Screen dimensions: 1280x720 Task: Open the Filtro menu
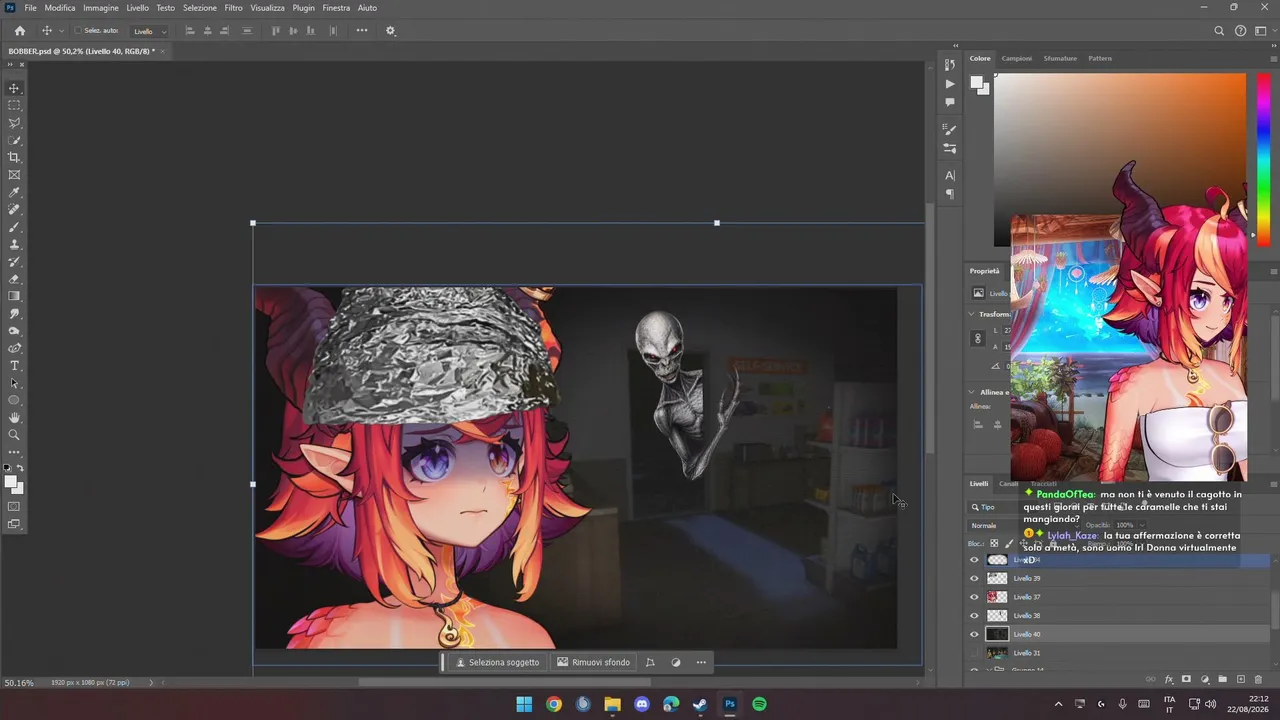click(233, 8)
